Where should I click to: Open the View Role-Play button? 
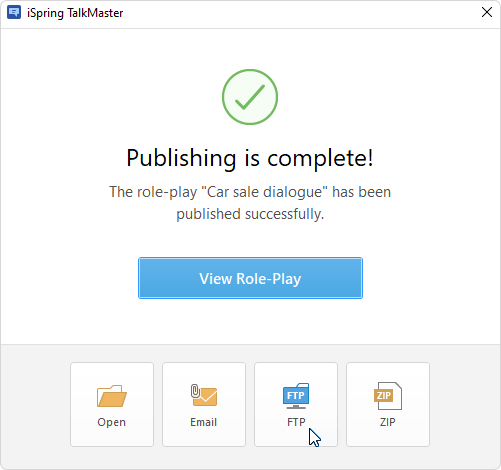coord(250,278)
